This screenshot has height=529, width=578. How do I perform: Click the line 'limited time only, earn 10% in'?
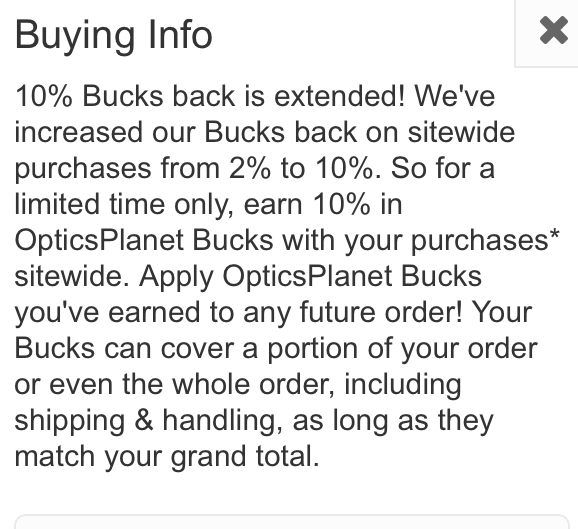pos(208,205)
